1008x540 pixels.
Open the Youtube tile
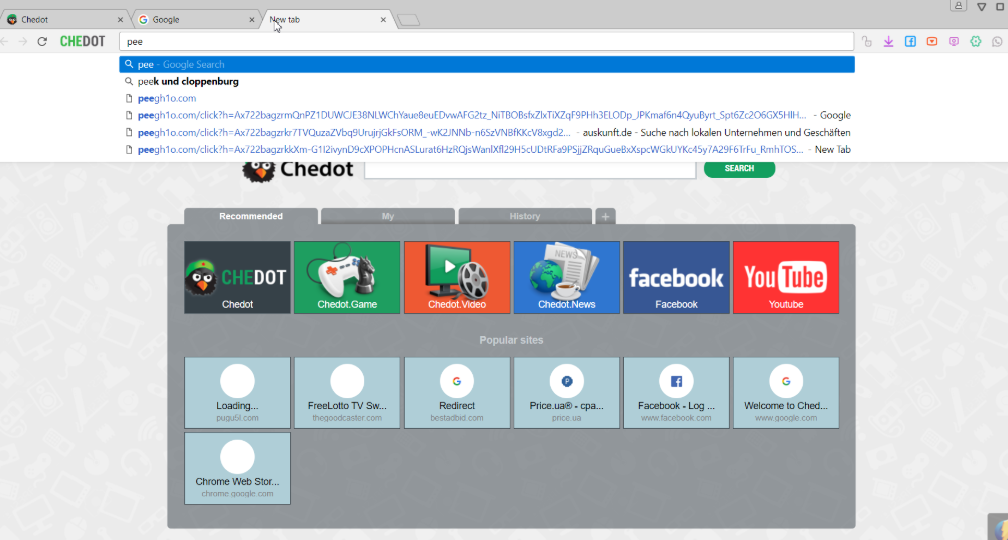click(786, 277)
